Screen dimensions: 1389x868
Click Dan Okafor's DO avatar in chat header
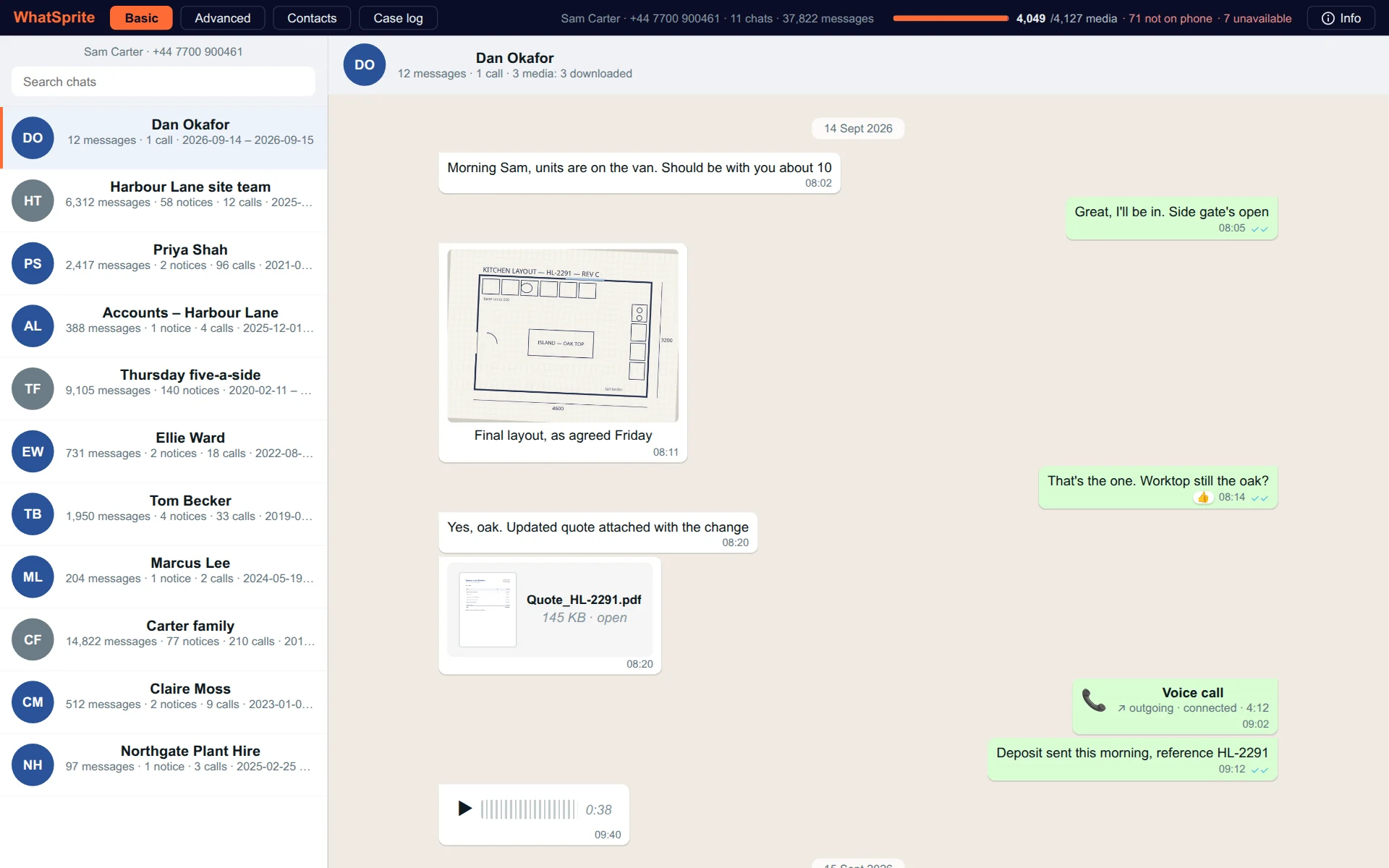(x=365, y=65)
